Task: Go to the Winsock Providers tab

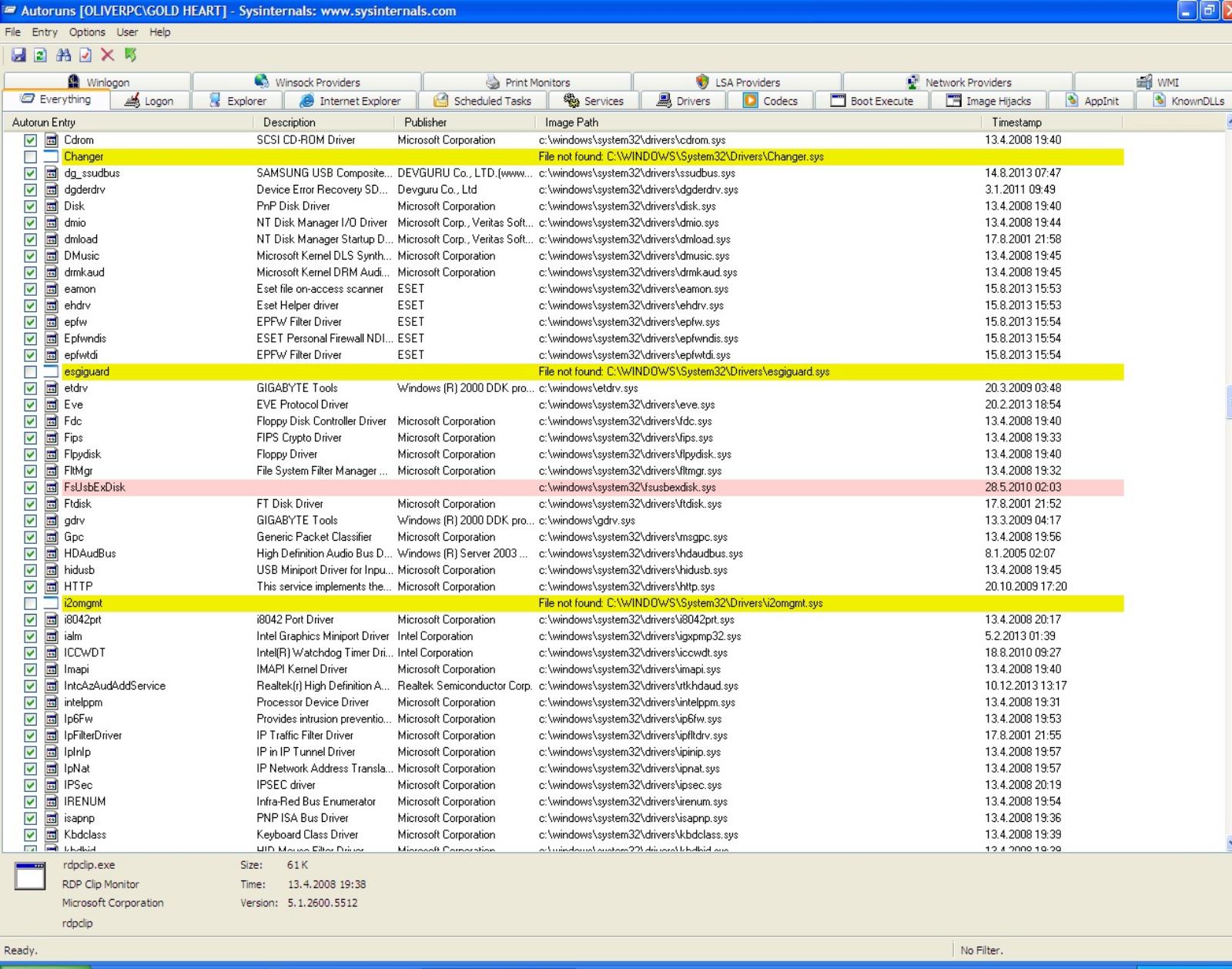Action: [x=307, y=82]
